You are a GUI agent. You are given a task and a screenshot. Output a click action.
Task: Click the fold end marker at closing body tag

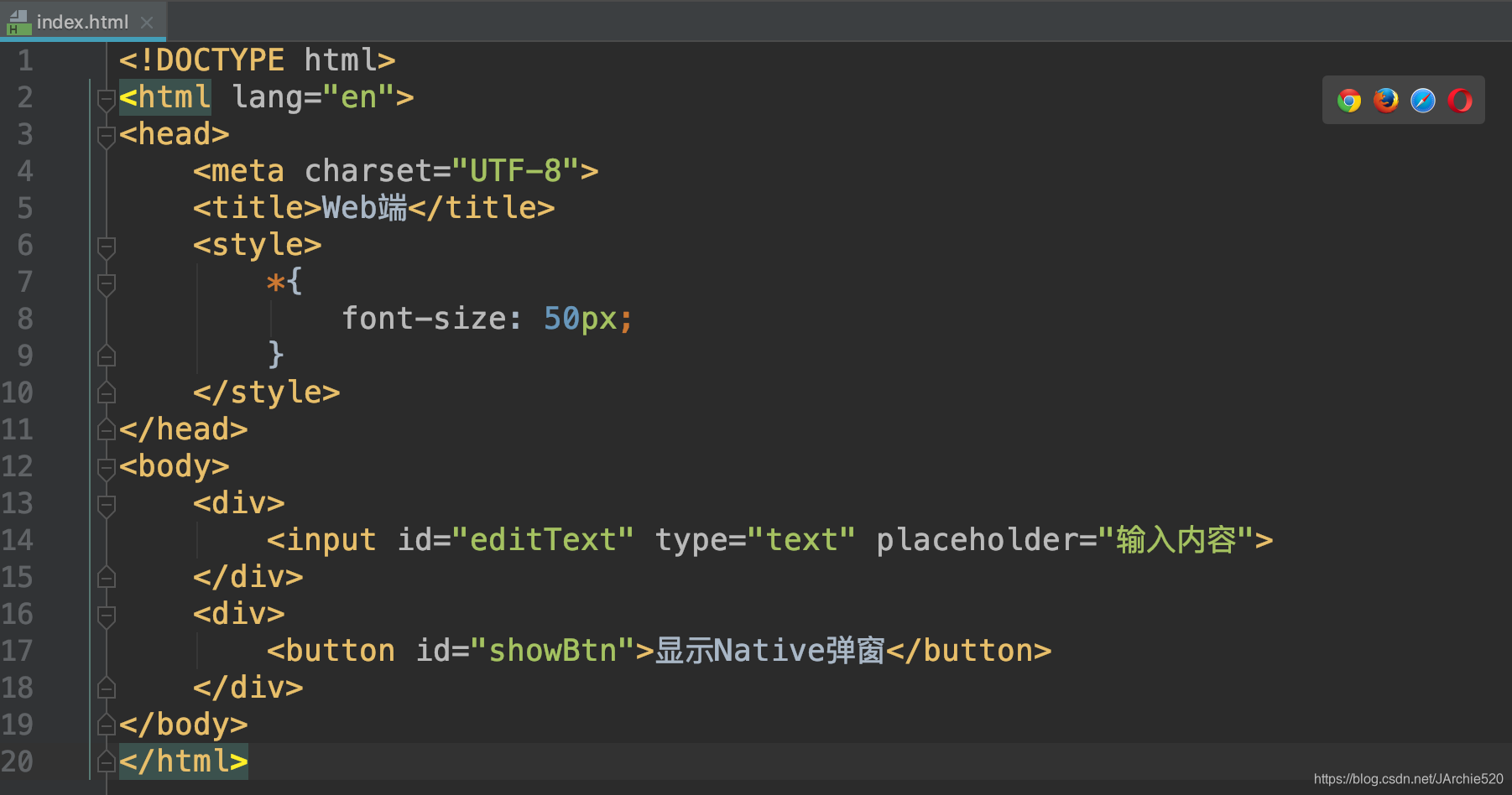(x=106, y=725)
